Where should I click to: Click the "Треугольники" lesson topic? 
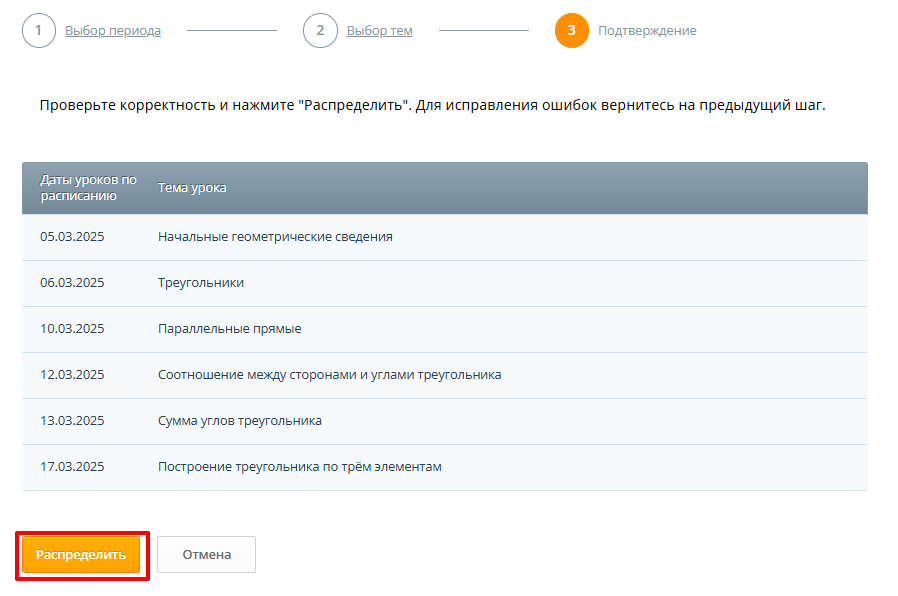(201, 283)
